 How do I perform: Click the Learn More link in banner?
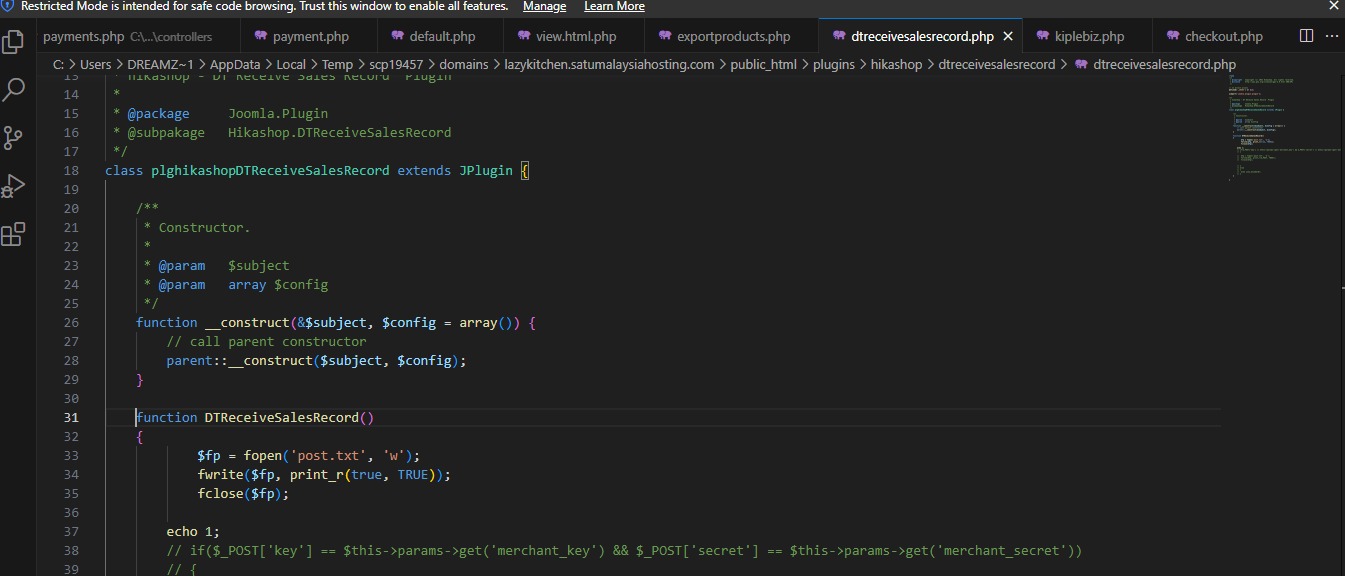[x=614, y=6]
